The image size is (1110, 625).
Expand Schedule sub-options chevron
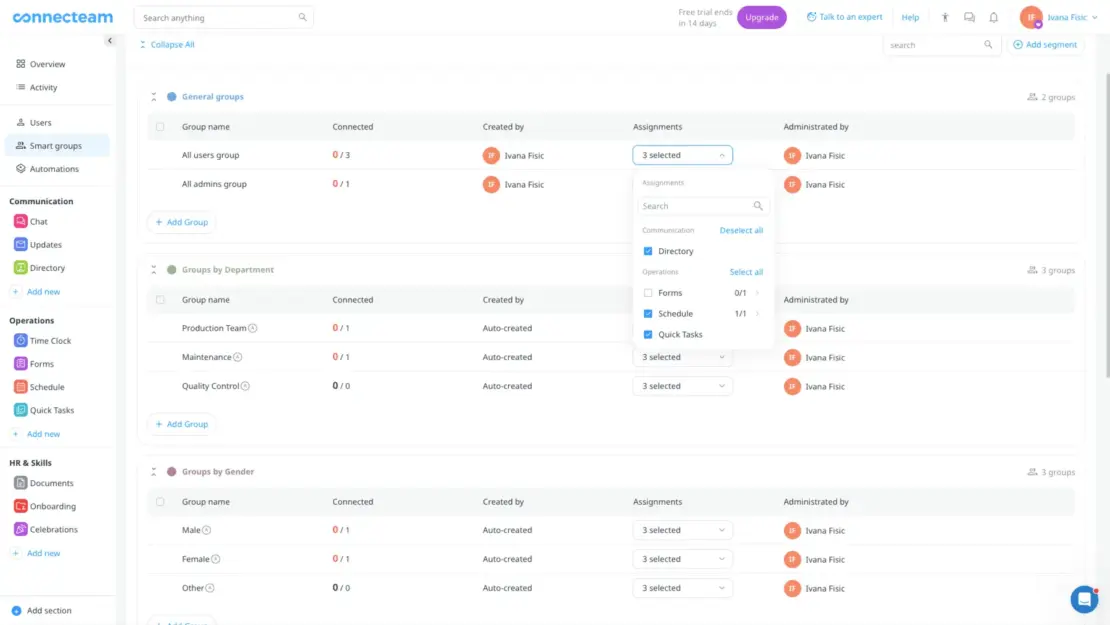pos(757,314)
